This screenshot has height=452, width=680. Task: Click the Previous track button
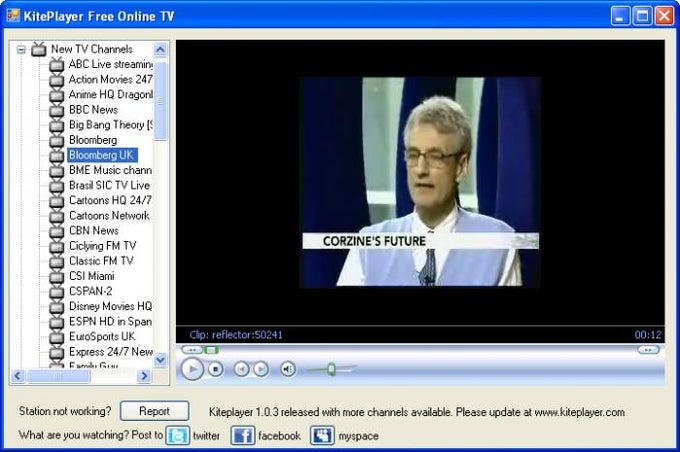click(242, 369)
